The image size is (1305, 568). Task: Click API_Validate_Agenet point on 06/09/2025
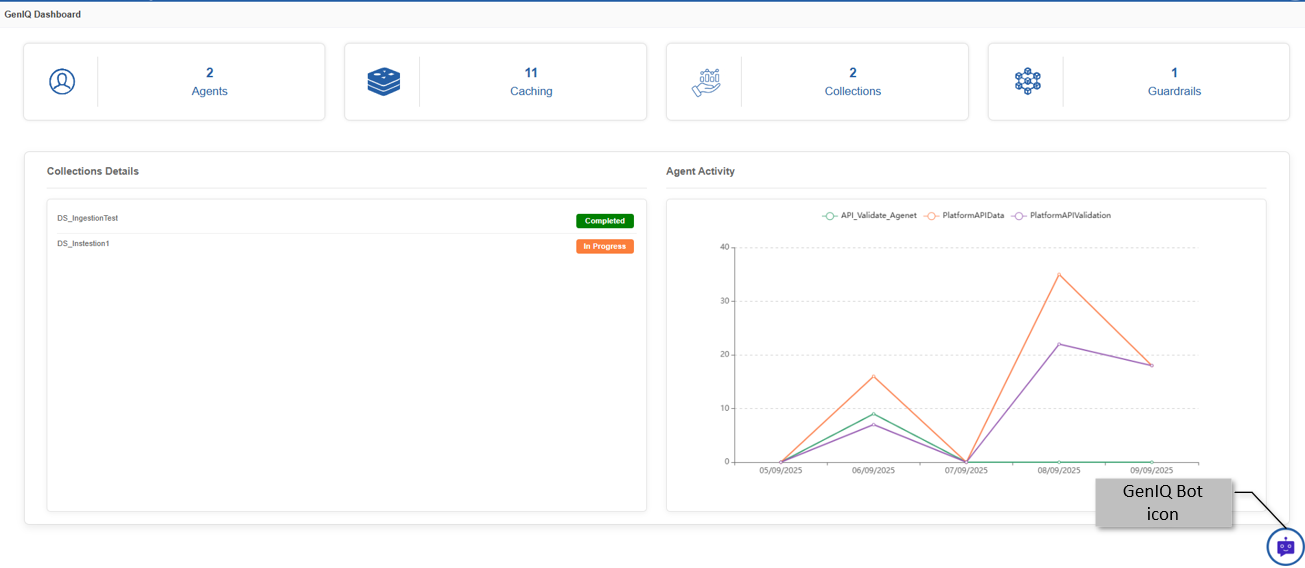[873, 413]
